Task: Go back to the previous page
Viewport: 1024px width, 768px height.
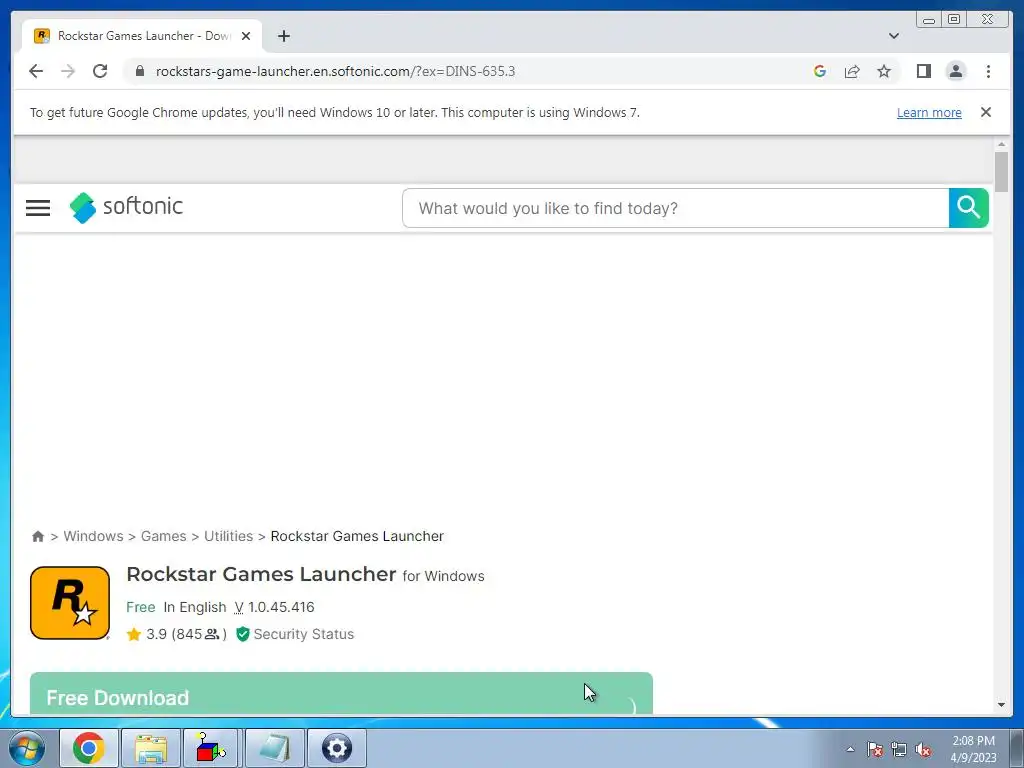Action: pyautogui.click(x=36, y=71)
